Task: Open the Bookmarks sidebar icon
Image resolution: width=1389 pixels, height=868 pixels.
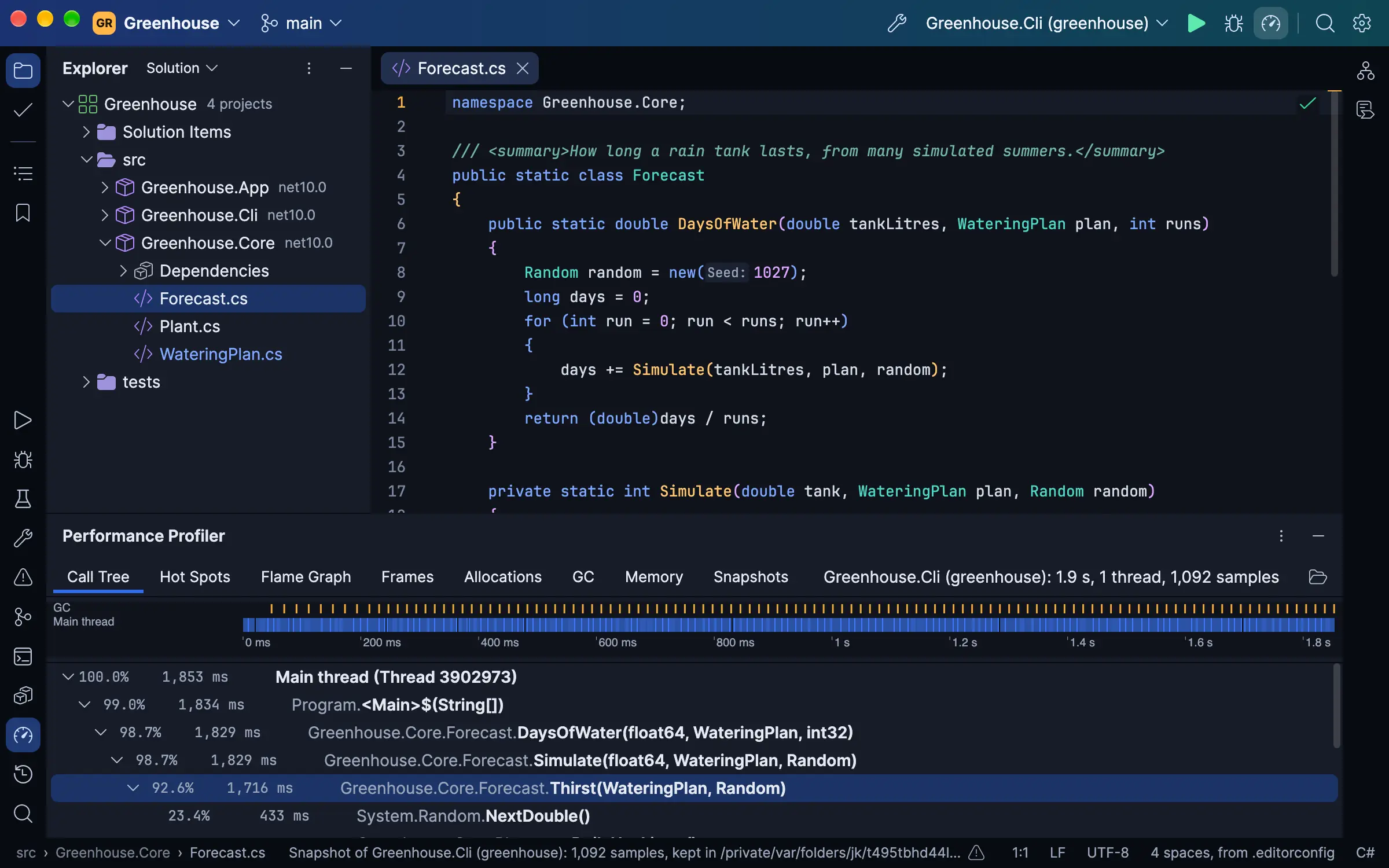Action: (x=23, y=212)
